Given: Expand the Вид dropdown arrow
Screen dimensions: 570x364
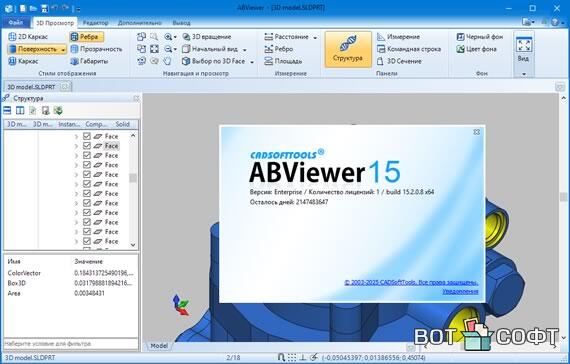Looking at the screenshot, I should pos(524,74).
